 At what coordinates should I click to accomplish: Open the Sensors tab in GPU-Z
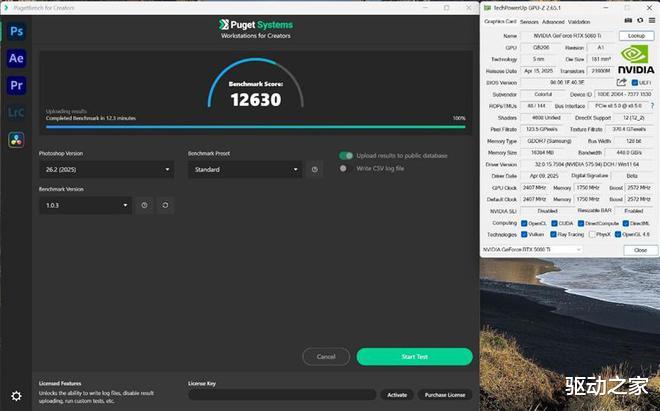[x=529, y=21]
